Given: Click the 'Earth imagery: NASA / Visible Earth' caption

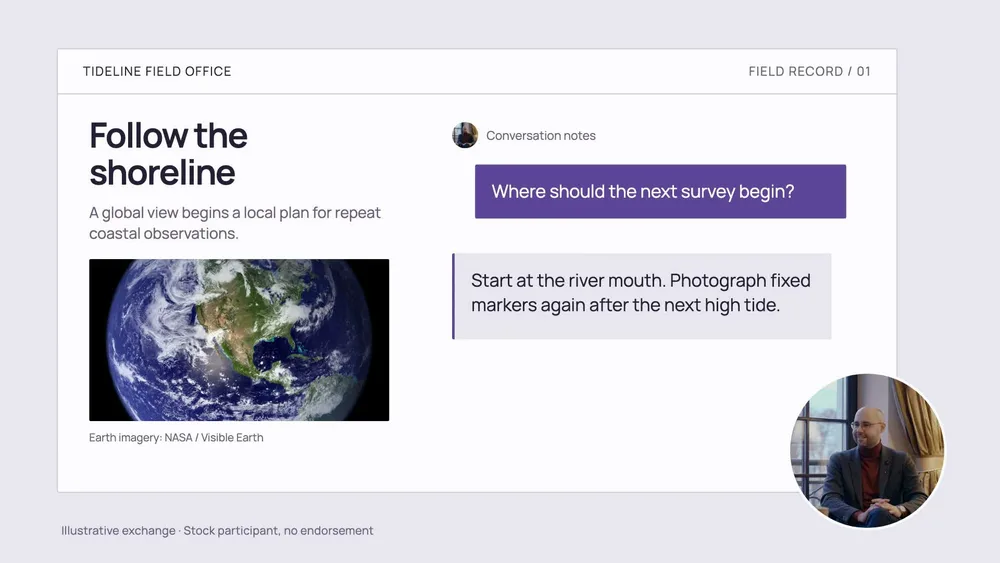Looking at the screenshot, I should point(176,437).
